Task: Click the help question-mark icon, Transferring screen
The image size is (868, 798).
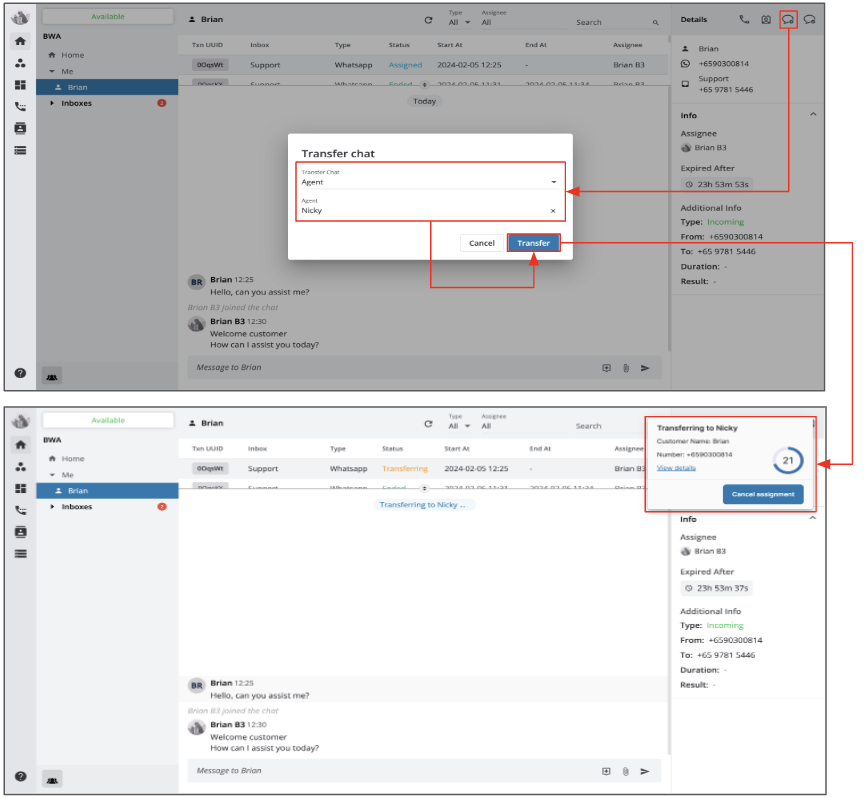Action: 20,776
